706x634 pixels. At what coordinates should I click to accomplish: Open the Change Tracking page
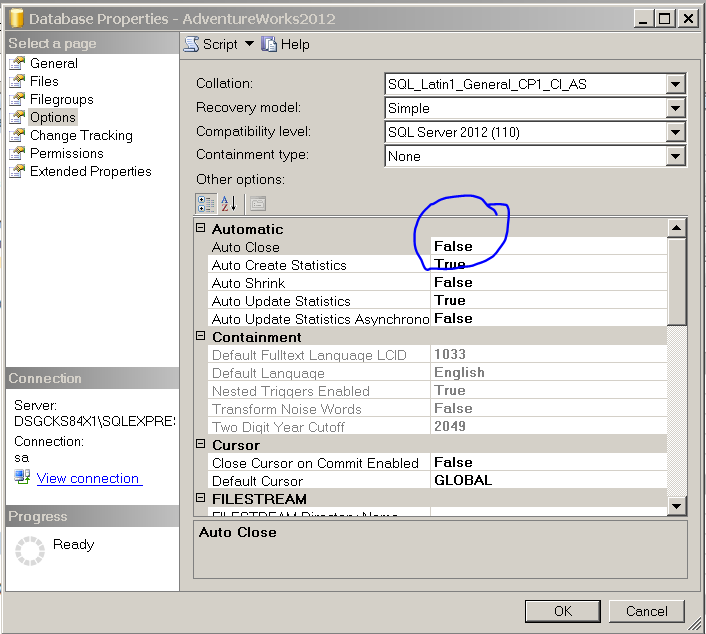click(80, 135)
